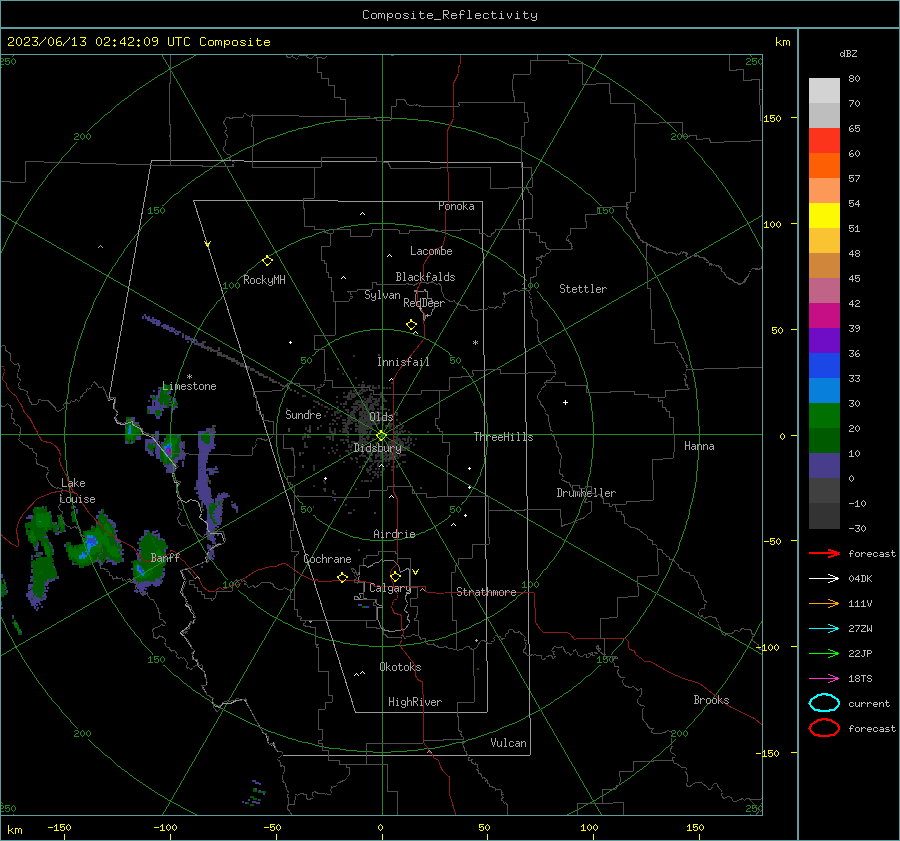Image resolution: width=900 pixels, height=841 pixels.
Task: Click the yellow diamond marker below RedDeer
Action: [412, 325]
